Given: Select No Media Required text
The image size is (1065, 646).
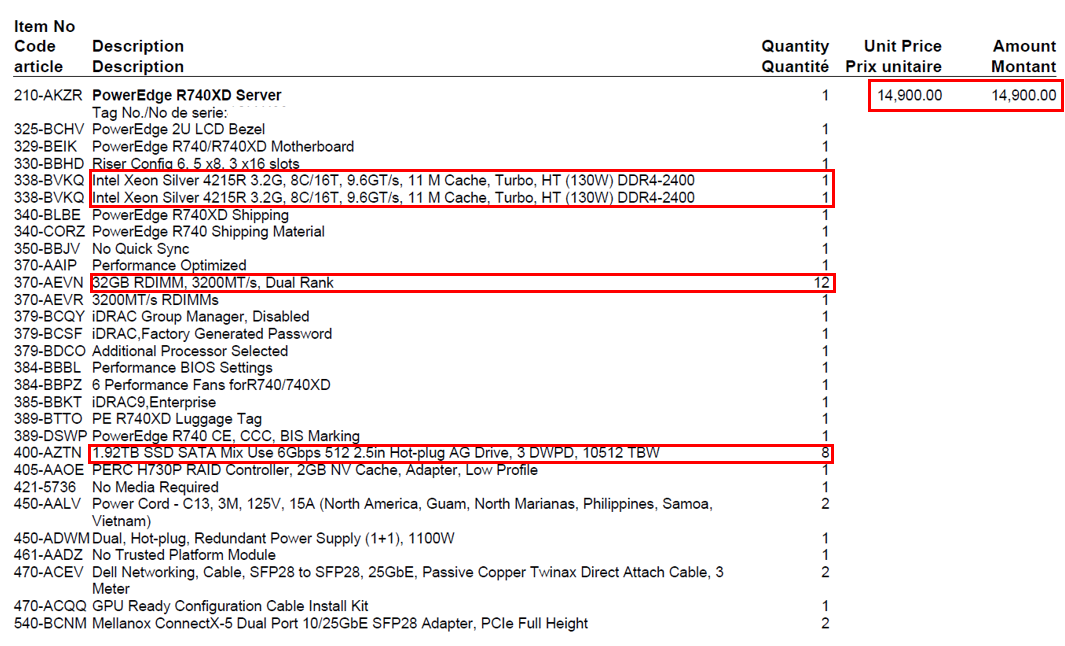Looking at the screenshot, I should click(x=155, y=487).
